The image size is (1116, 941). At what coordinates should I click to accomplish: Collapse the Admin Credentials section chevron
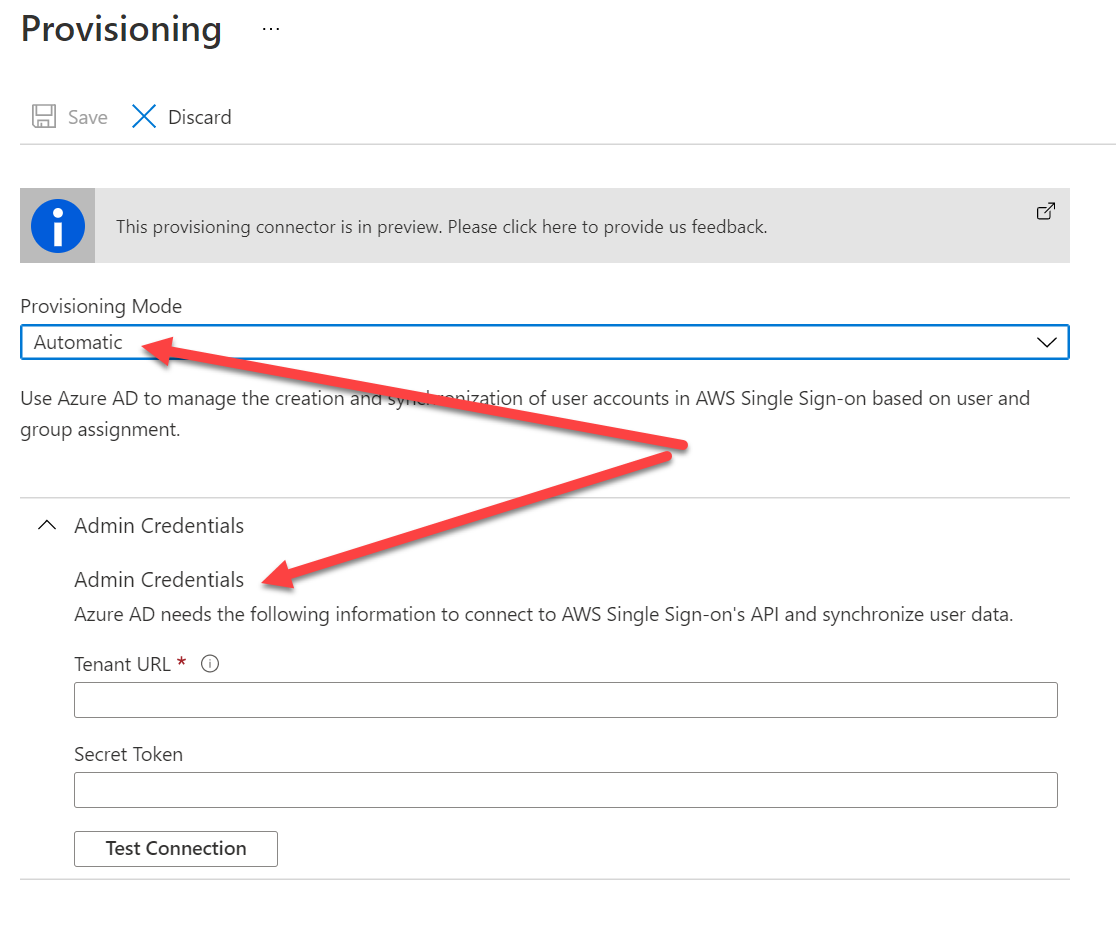[46, 526]
